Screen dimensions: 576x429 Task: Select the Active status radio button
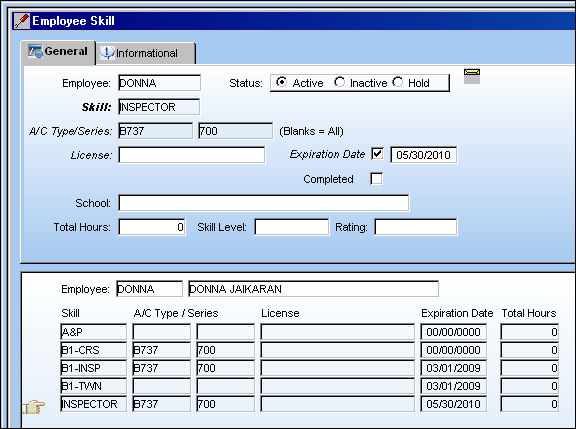281,82
